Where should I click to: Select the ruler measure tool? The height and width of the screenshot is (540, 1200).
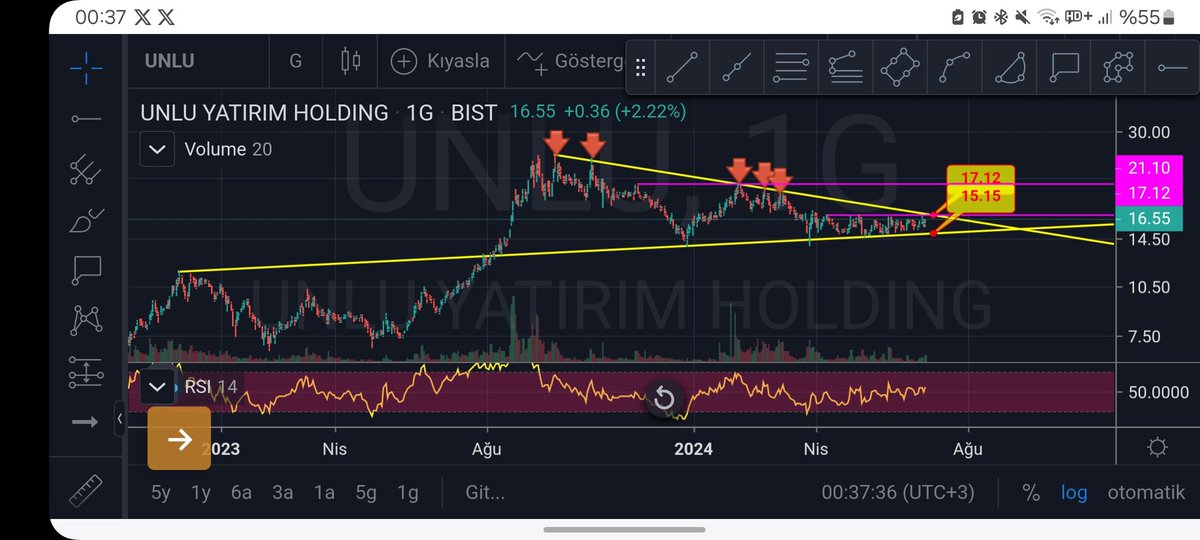(x=86, y=492)
